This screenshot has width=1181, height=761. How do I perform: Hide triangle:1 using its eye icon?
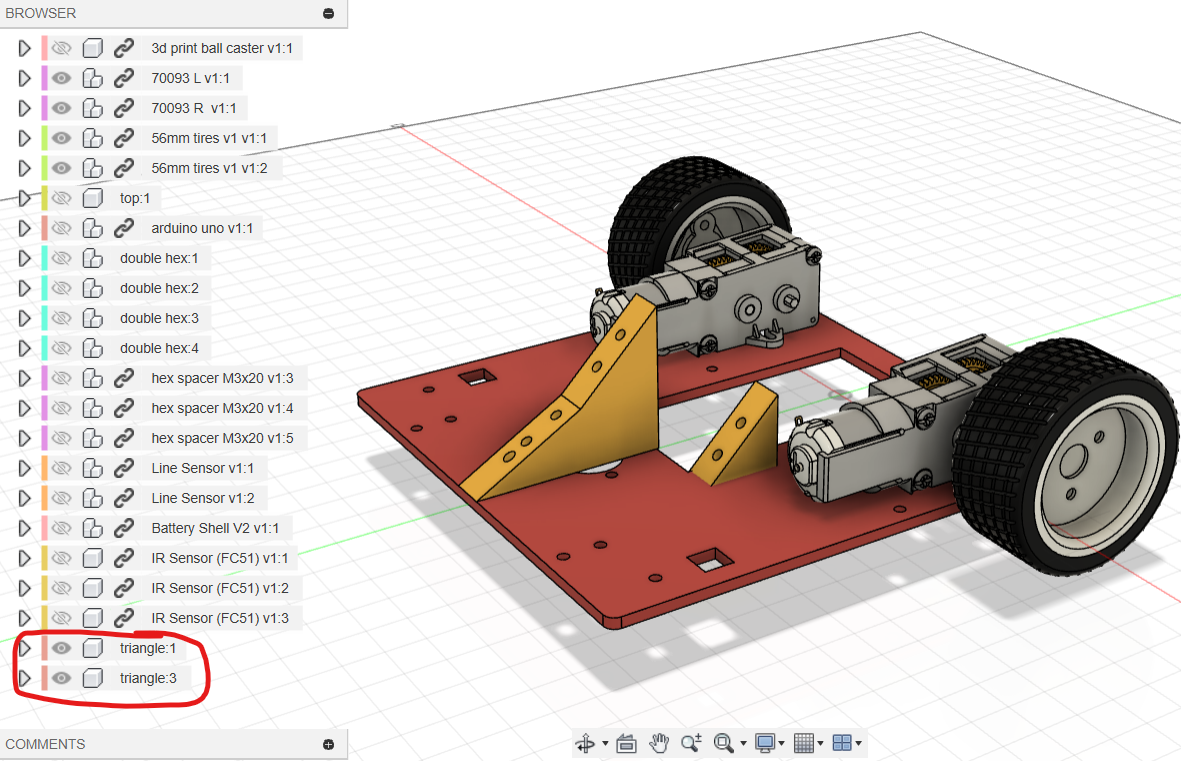(x=62, y=648)
